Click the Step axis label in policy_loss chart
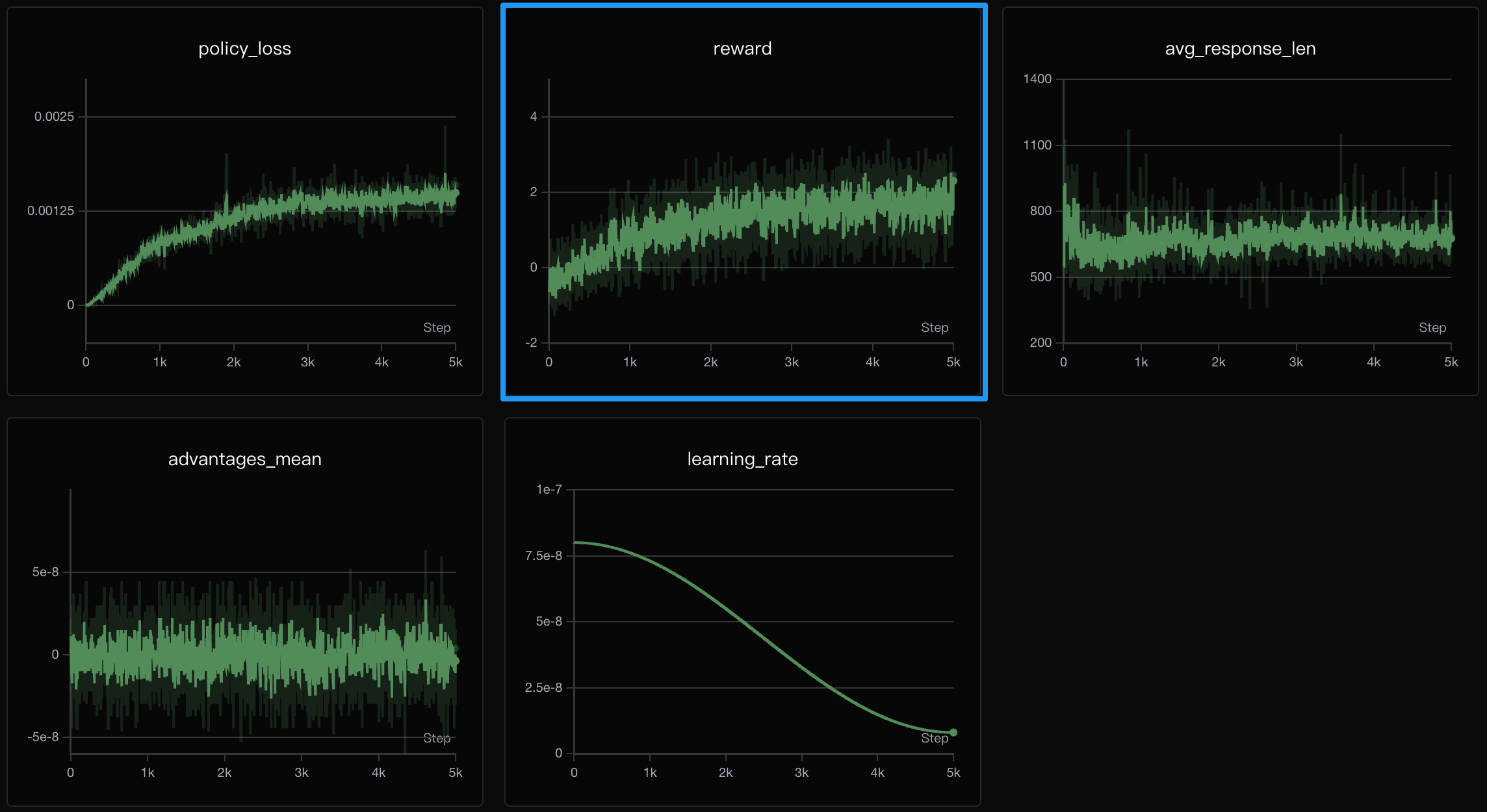The image size is (1487, 812). pos(436,328)
